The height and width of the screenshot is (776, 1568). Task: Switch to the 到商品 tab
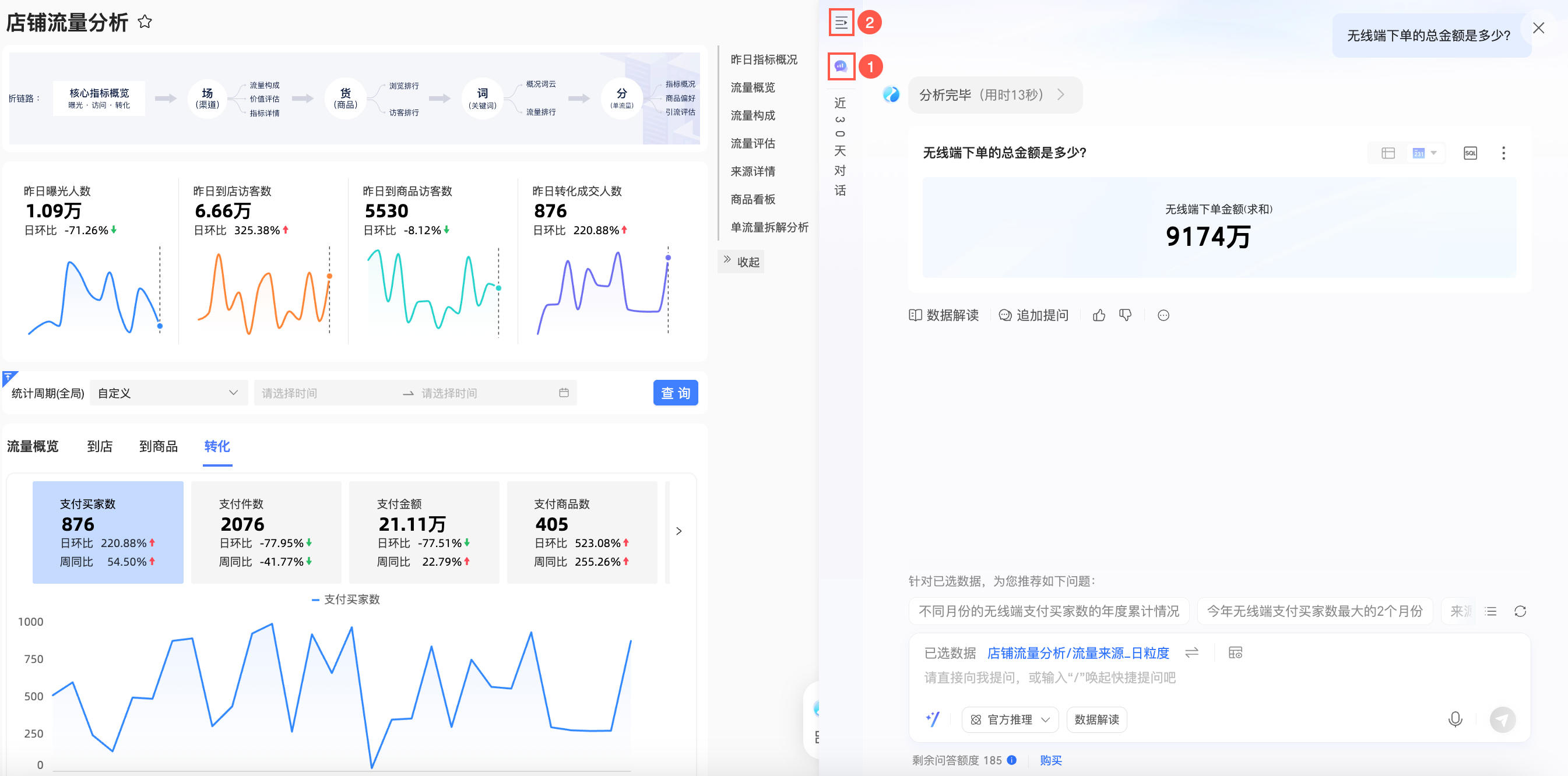[x=159, y=446]
